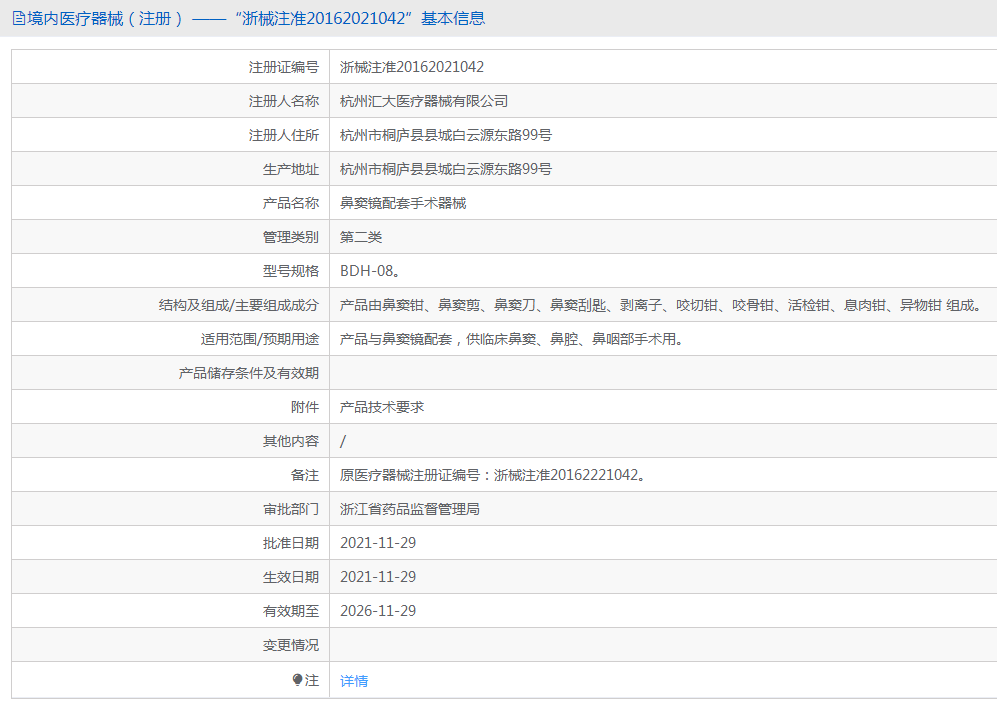Click the 生效日期 value 2021-11-29
Viewport: 997px width, 707px height.
click(378, 577)
